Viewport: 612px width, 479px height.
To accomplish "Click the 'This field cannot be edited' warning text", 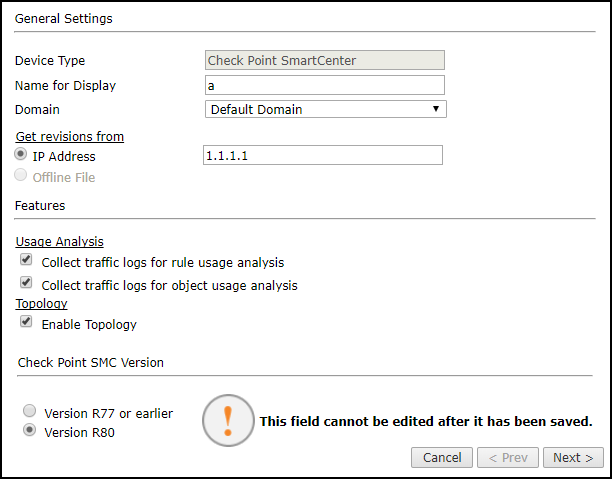I will [426, 422].
